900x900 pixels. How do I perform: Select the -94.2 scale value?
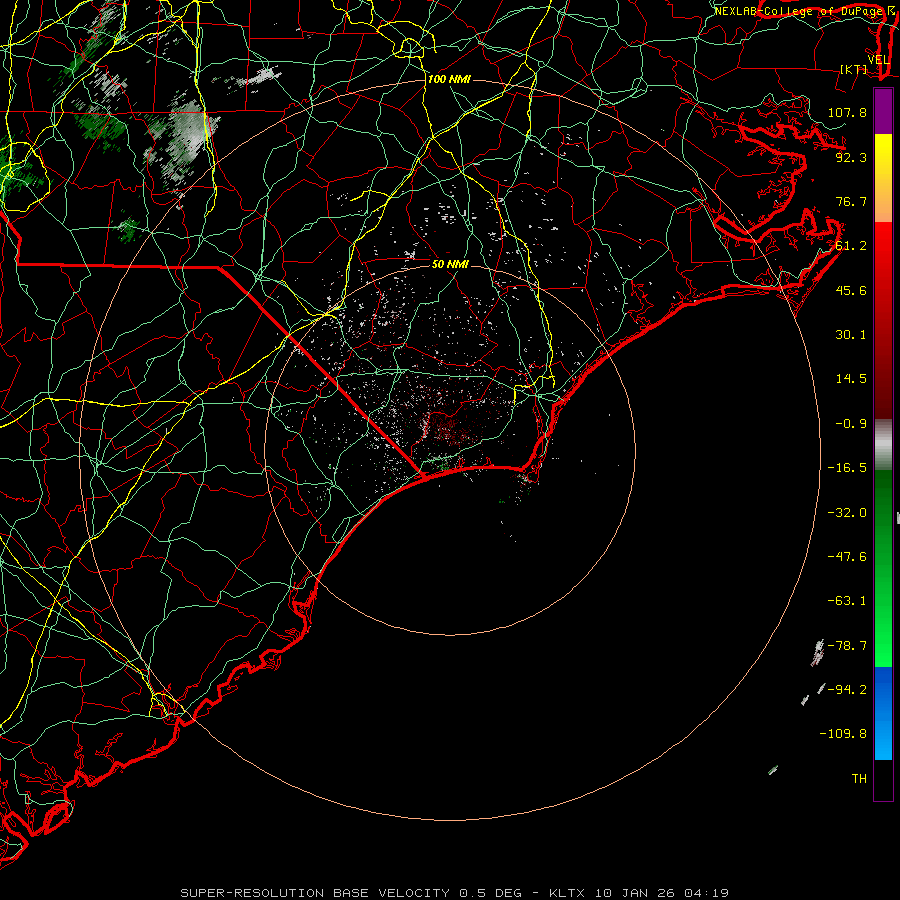(x=847, y=690)
